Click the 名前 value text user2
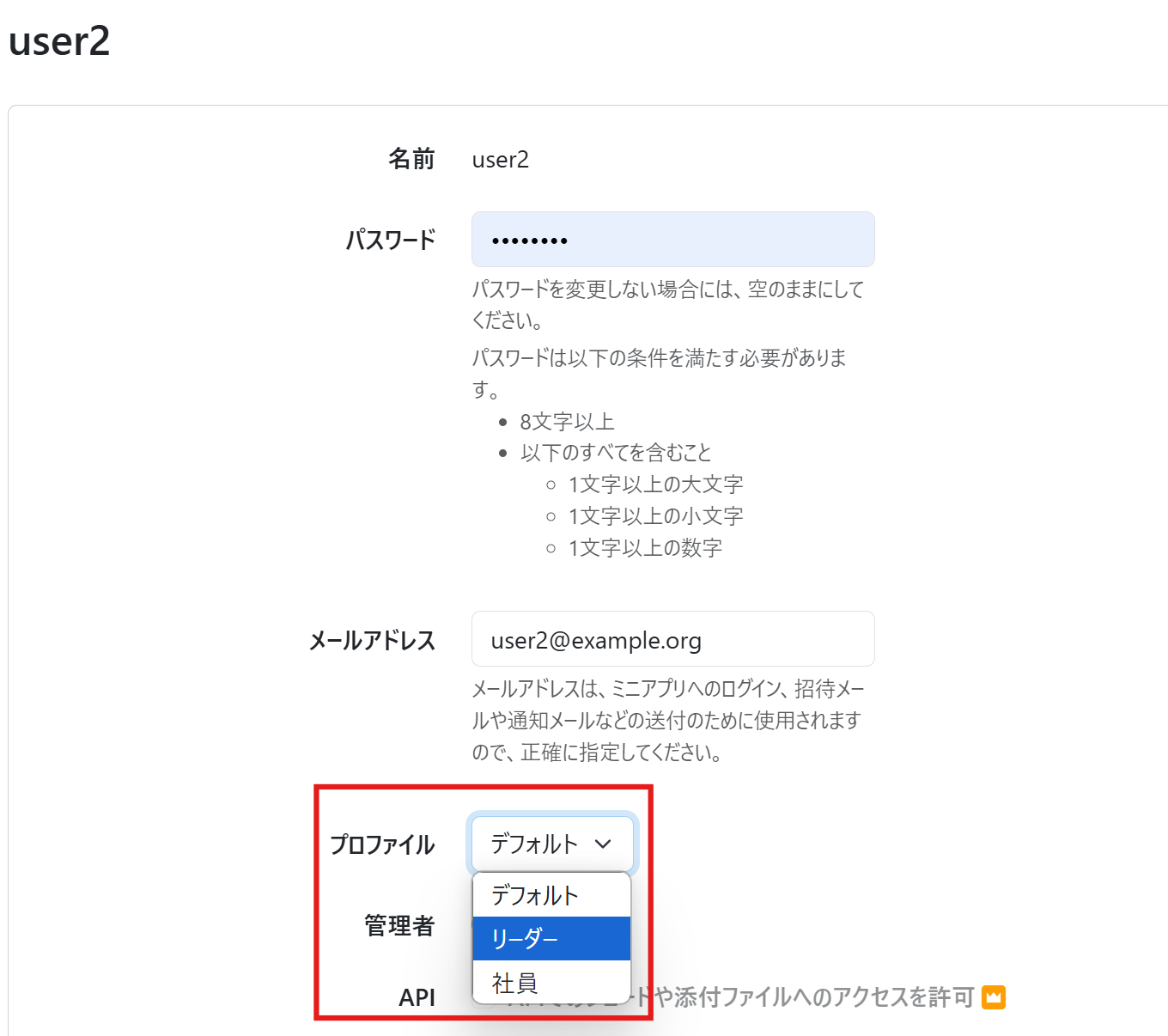1168x1036 pixels. (501, 160)
